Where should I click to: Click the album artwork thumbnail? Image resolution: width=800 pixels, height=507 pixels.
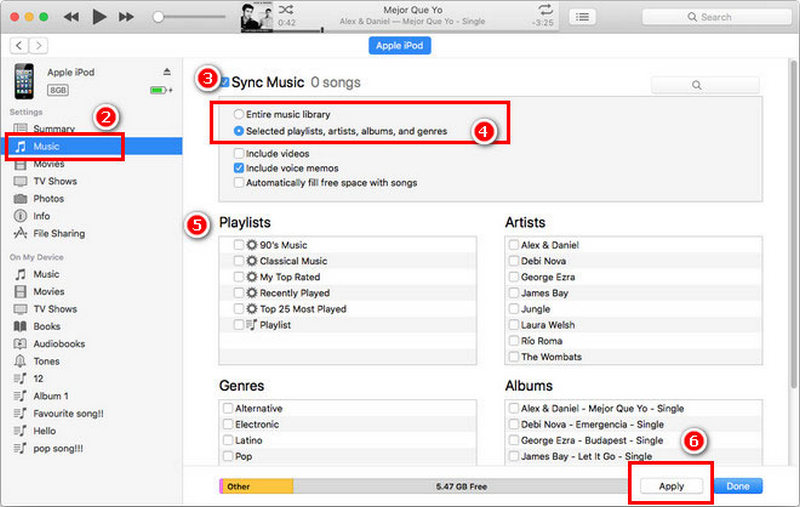click(x=257, y=17)
